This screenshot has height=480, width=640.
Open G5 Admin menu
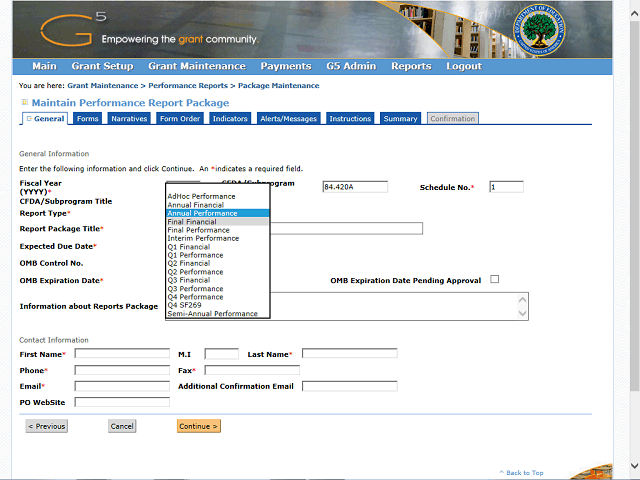coord(351,66)
